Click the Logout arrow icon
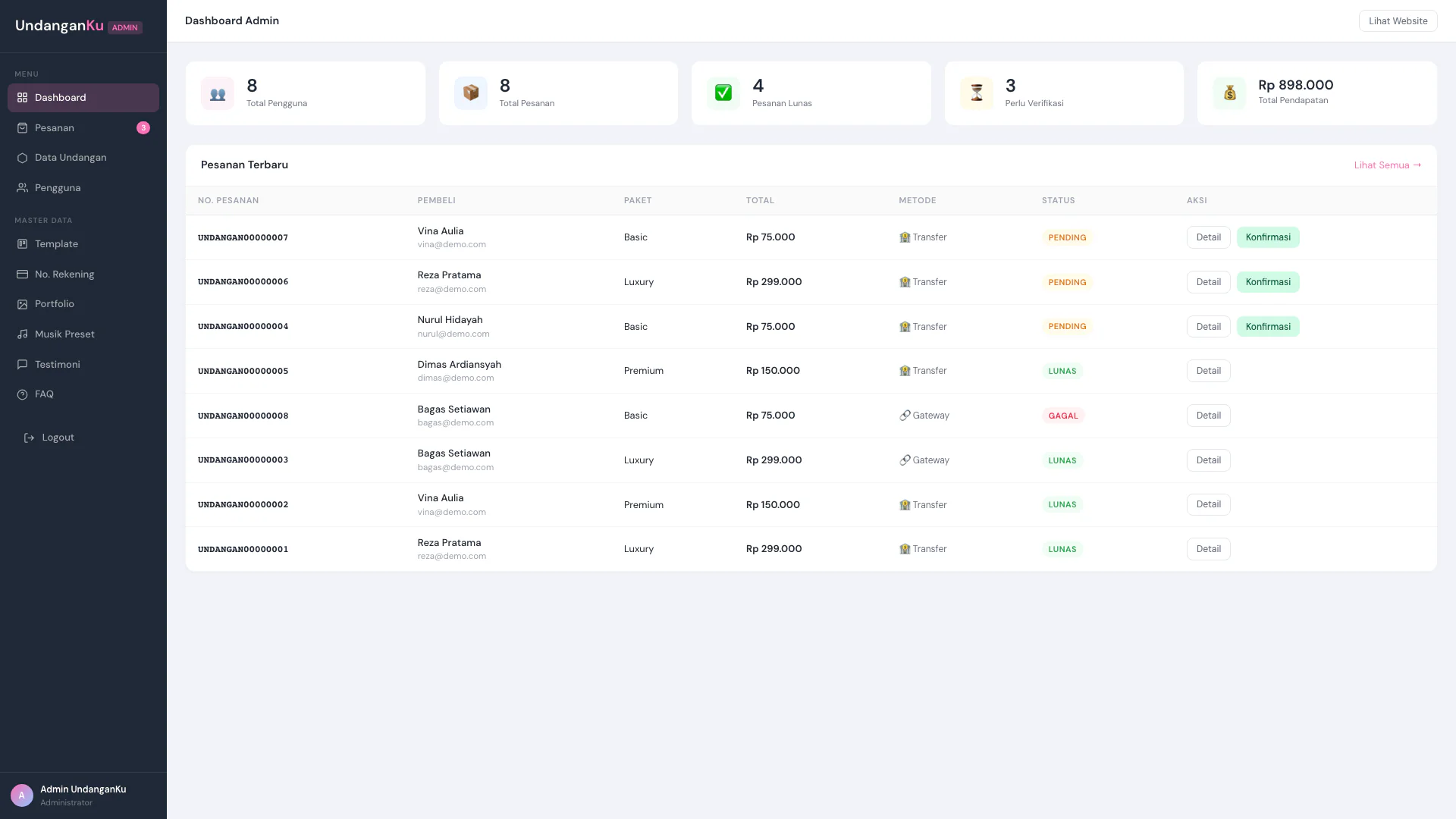 (30, 438)
